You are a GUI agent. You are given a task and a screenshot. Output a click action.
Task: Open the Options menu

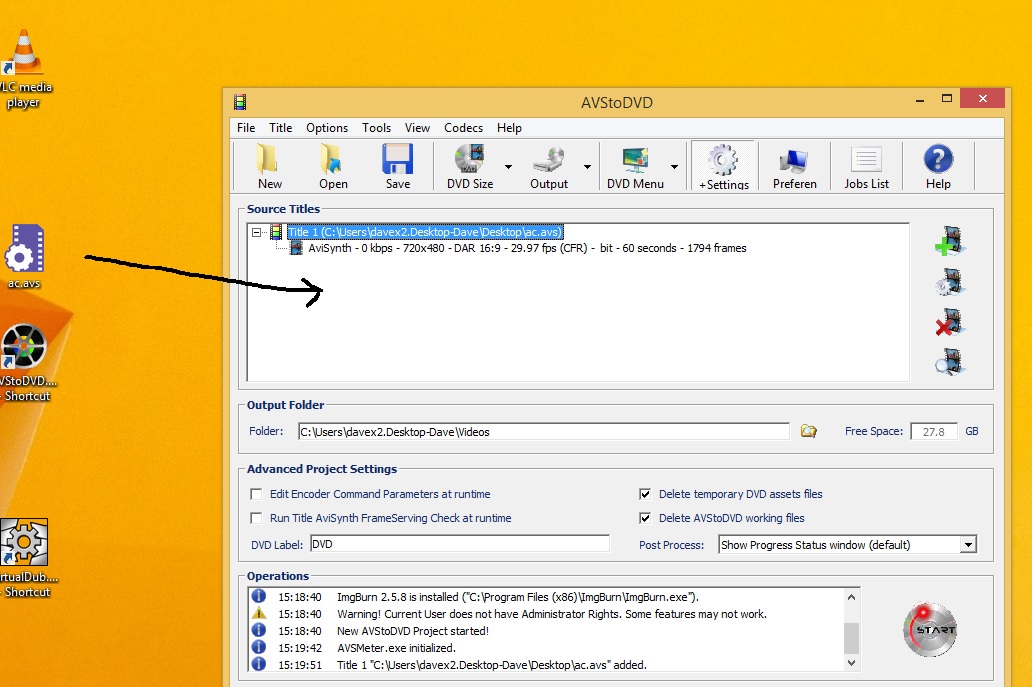[326, 128]
